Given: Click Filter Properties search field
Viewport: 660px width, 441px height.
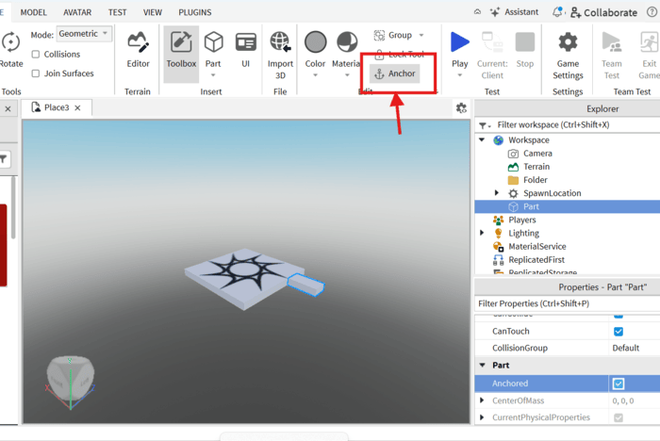Looking at the screenshot, I should click(x=567, y=303).
